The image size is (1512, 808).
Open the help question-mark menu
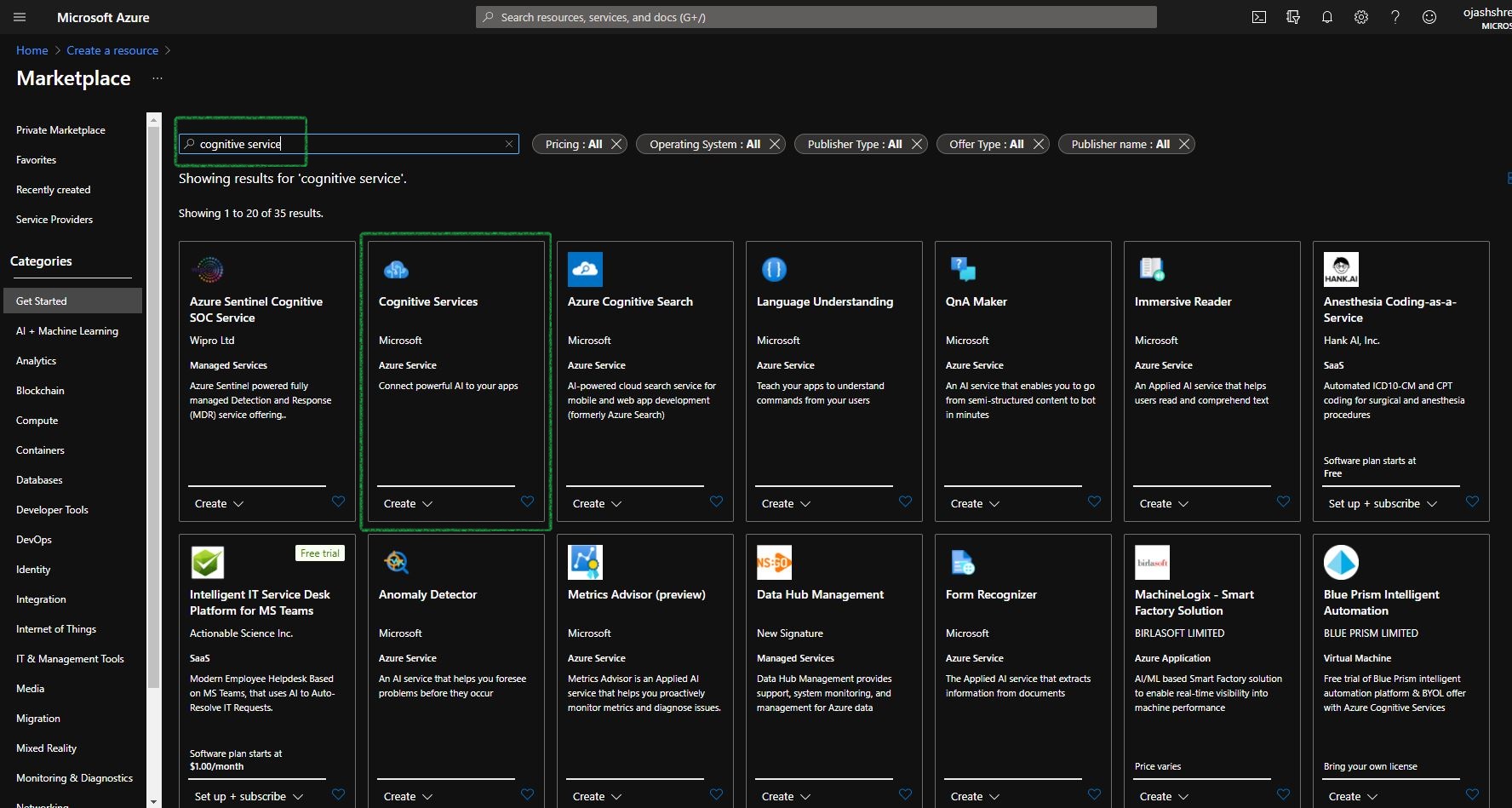(1395, 17)
